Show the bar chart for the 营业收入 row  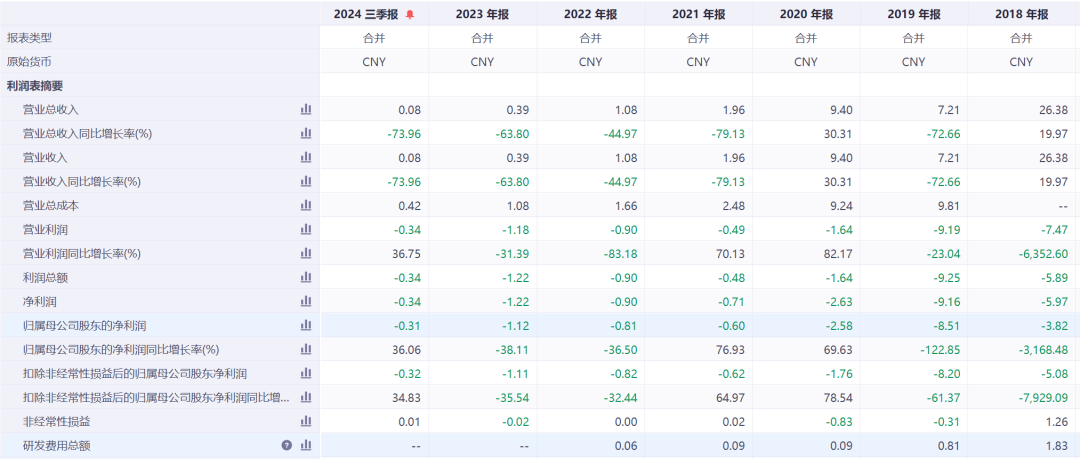[x=306, y=157]
